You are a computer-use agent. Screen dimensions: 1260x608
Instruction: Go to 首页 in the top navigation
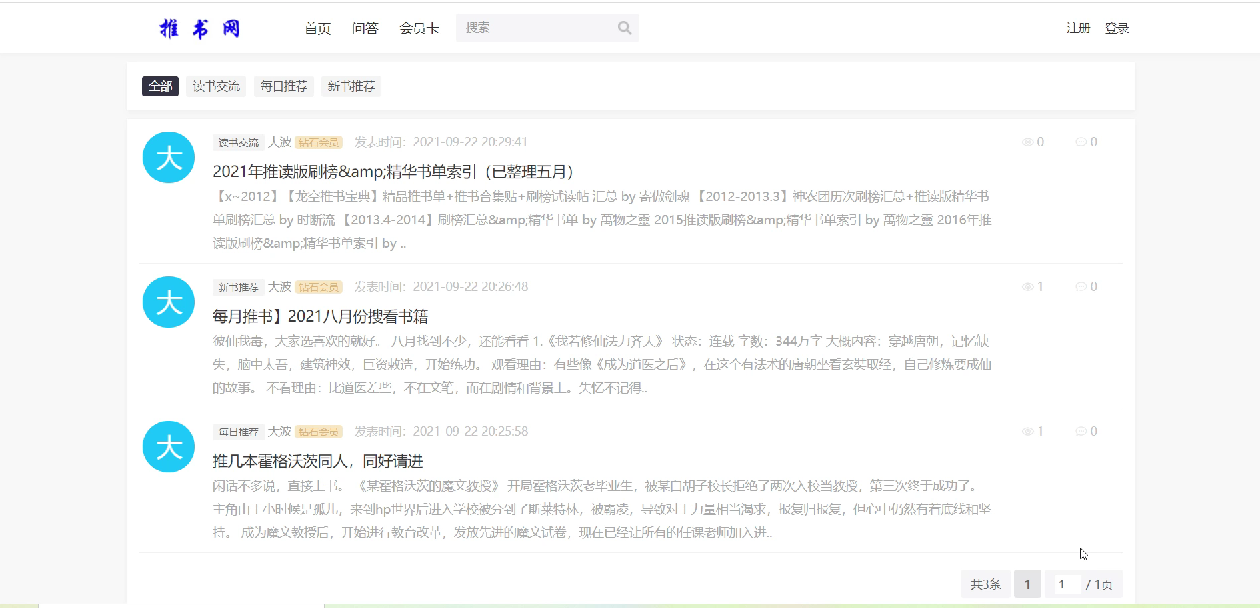(x=318, y=28)
